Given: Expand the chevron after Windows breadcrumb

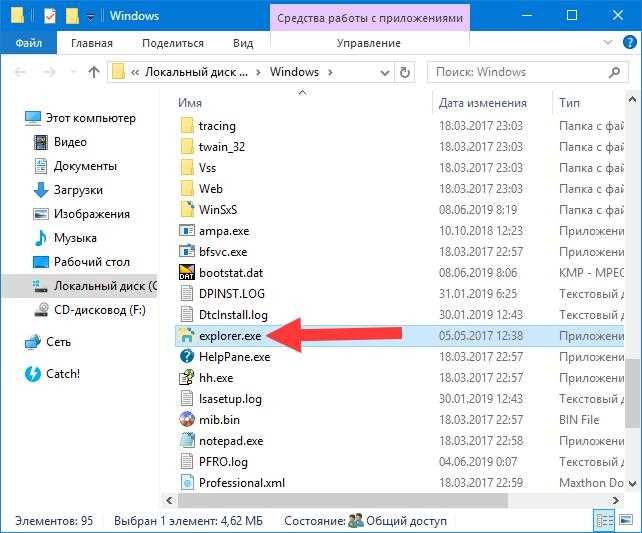Looking at the screenshot, I should pos(330,72).
